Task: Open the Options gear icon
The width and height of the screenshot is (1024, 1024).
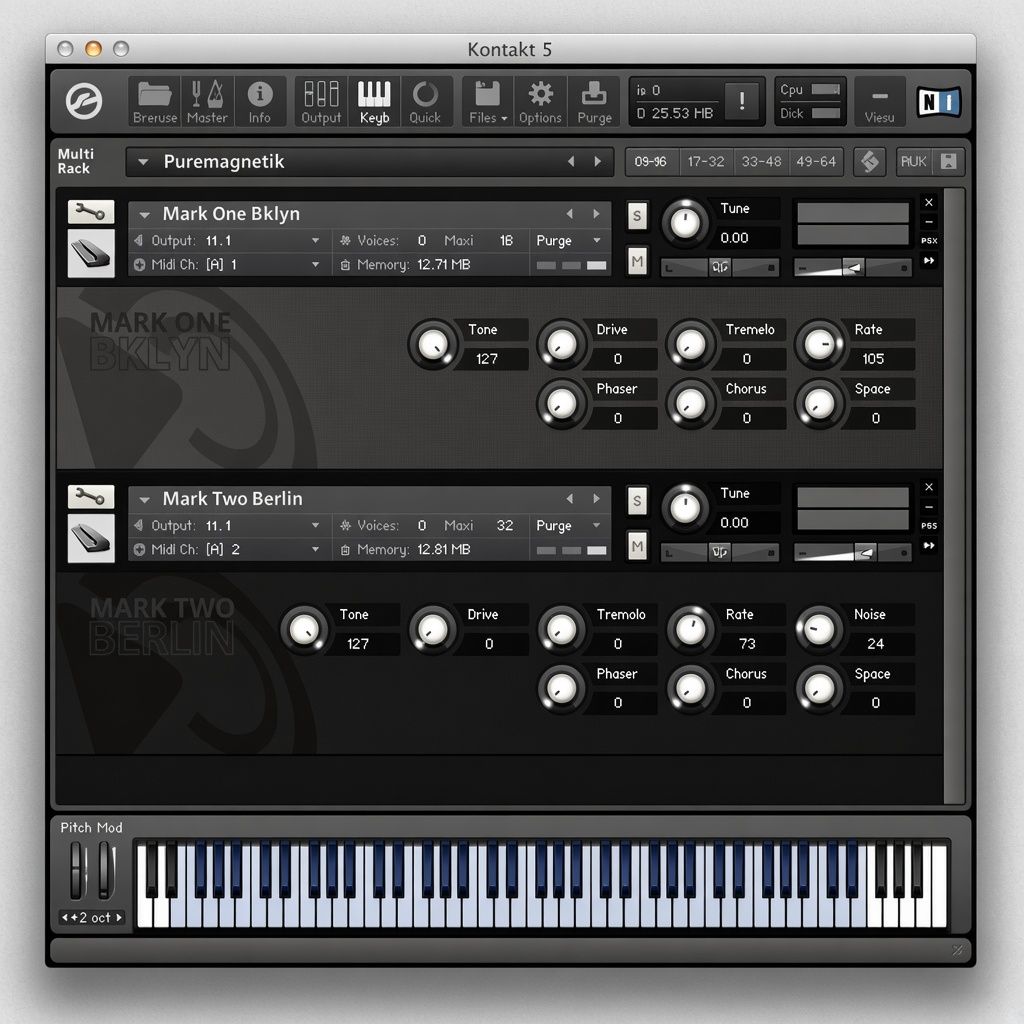Action: (x=540, y=101)
